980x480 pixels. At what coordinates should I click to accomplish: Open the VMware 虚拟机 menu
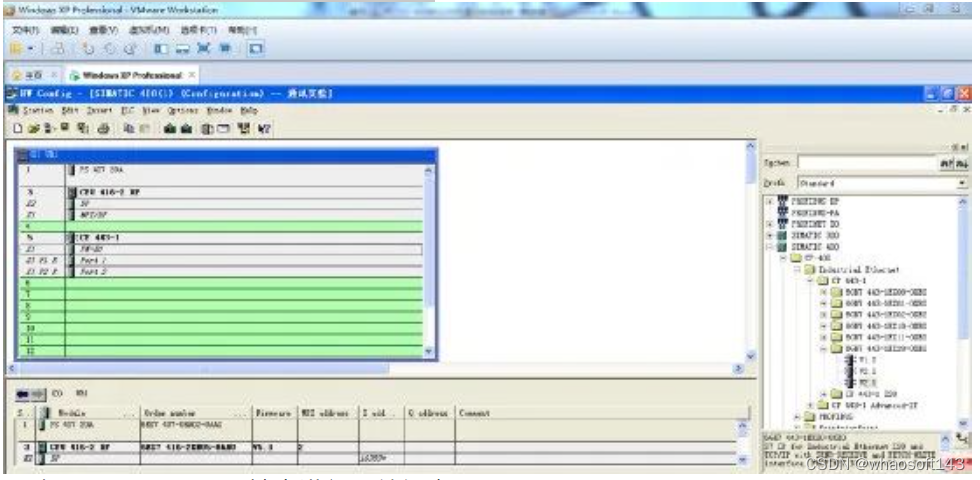149,29
